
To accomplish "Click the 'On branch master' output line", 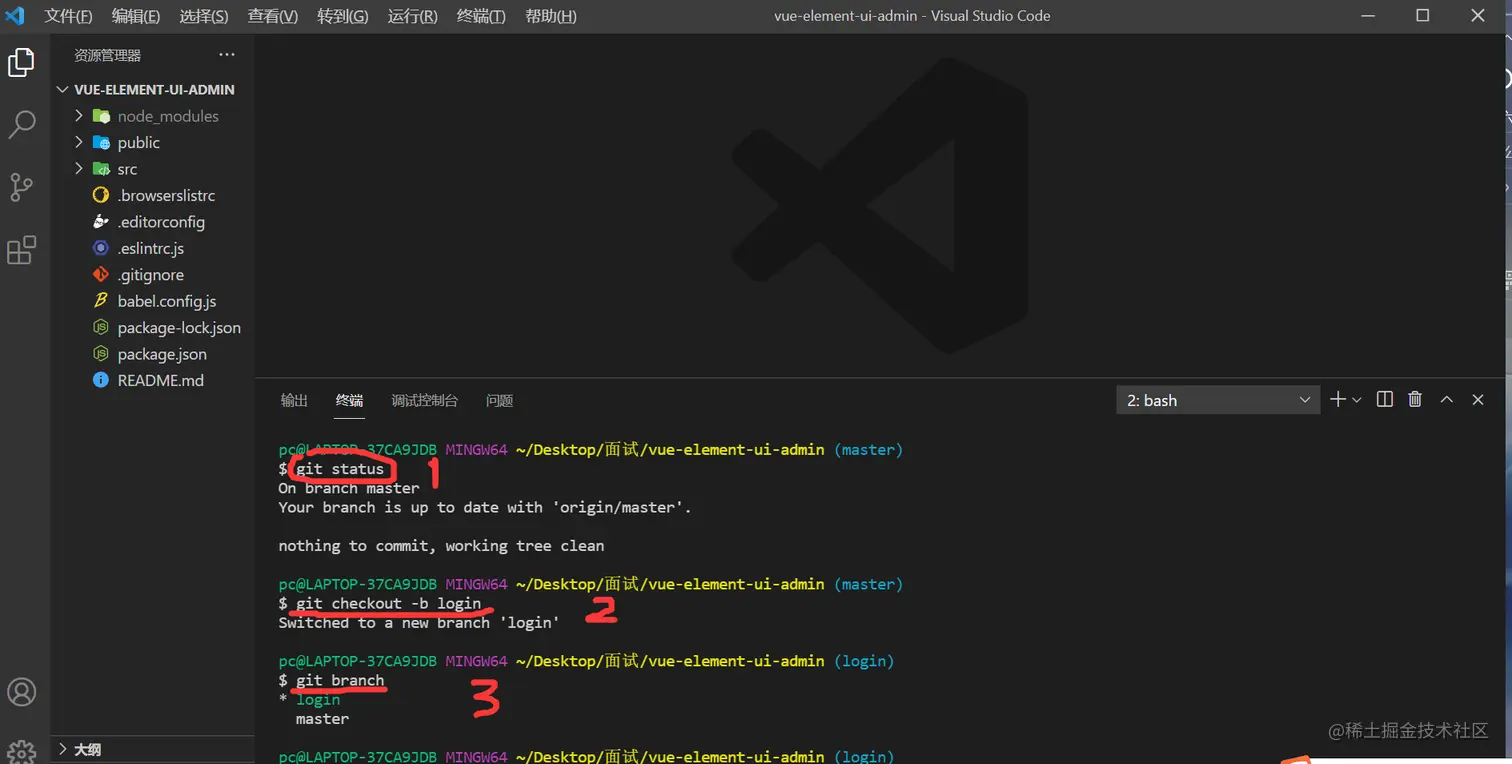I will click(x=349, y=488).
